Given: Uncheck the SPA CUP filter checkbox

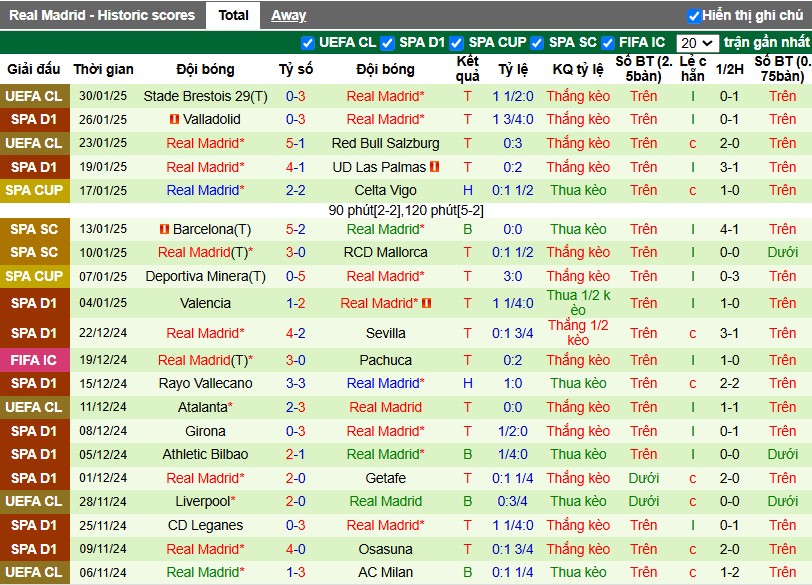Looking at the screenshot, I should 456,43.
